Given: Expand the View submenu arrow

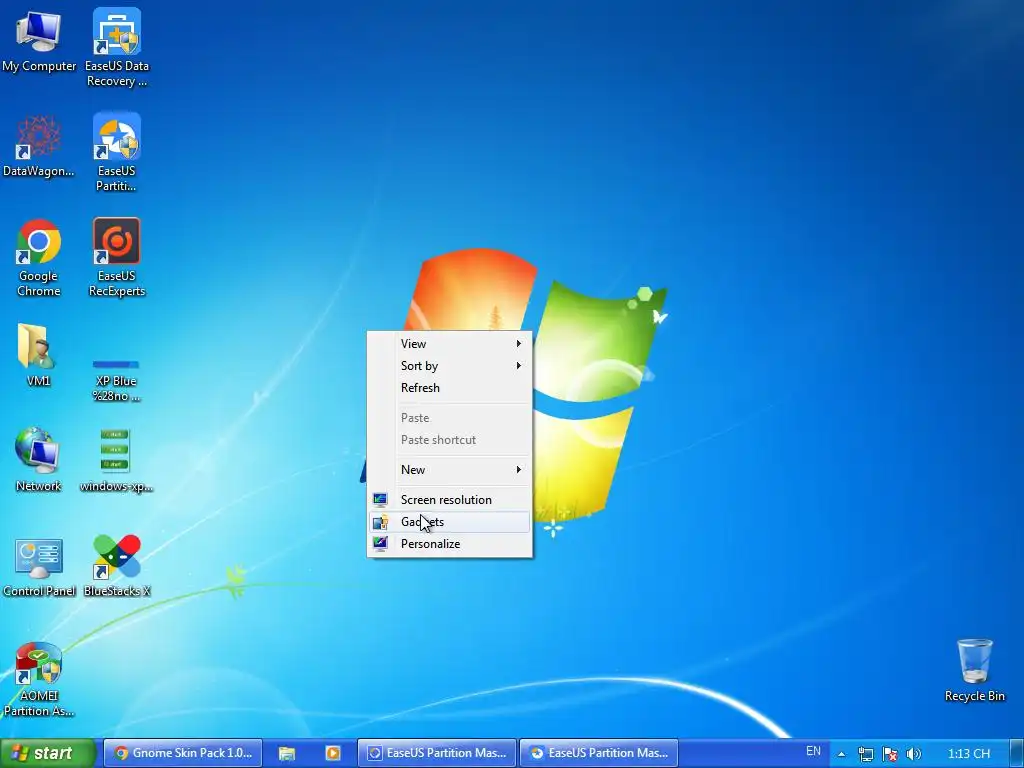Looking at the screenshot, I should 519,344.
